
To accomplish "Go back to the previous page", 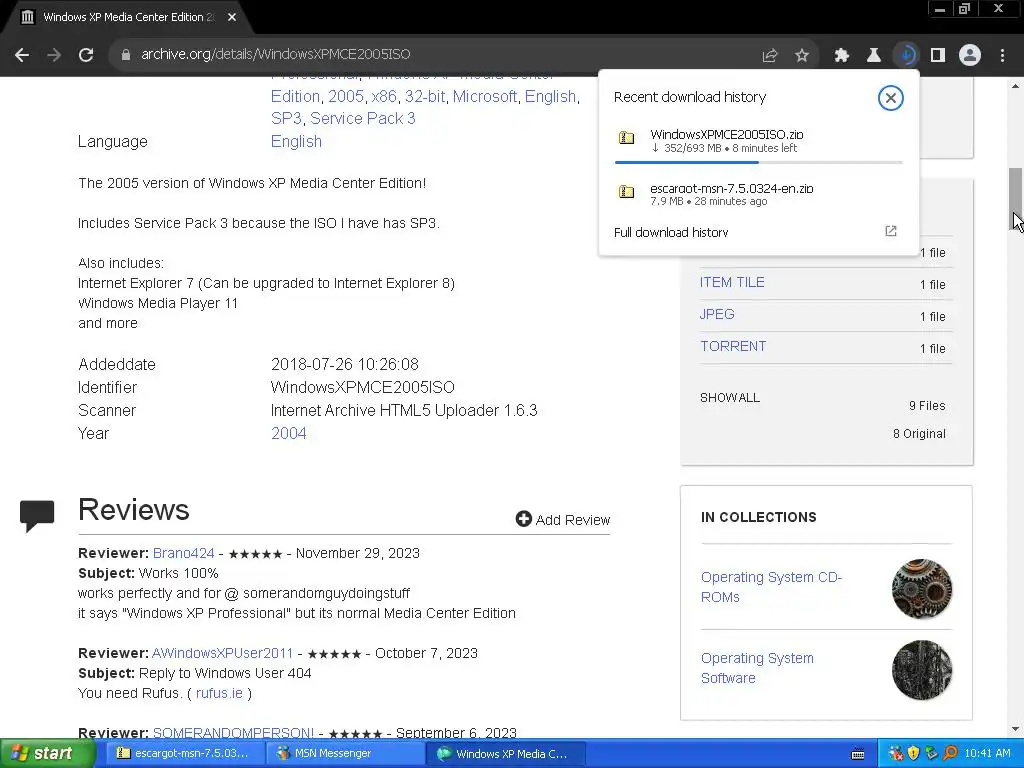I will point(22,55).
